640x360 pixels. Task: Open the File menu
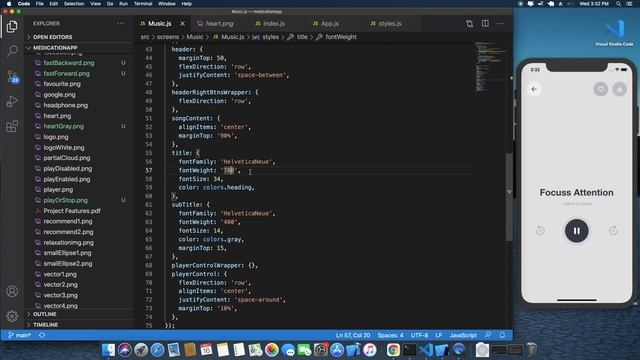(40, 4)
